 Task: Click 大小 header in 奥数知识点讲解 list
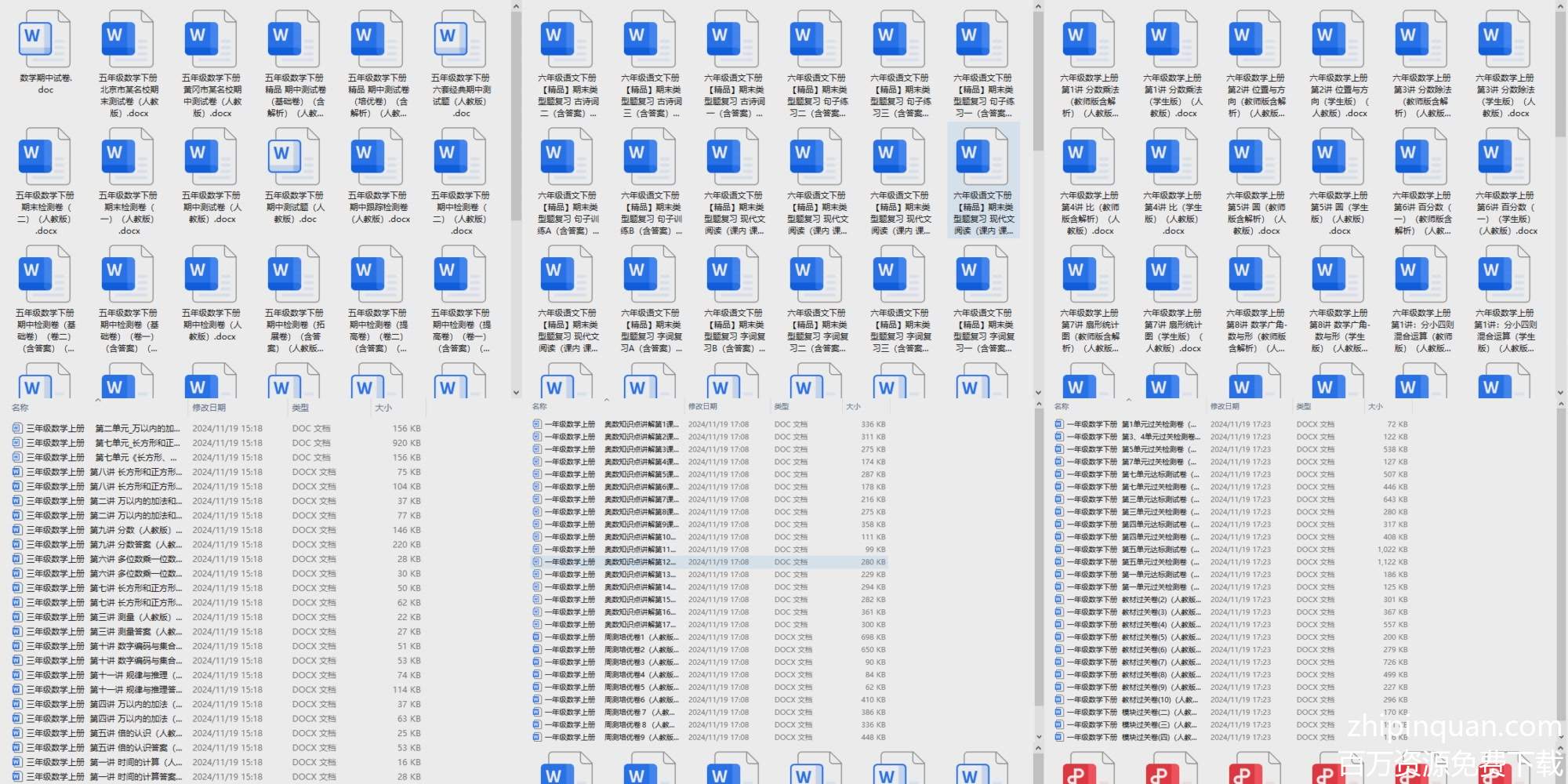click(x=853, y=406)
